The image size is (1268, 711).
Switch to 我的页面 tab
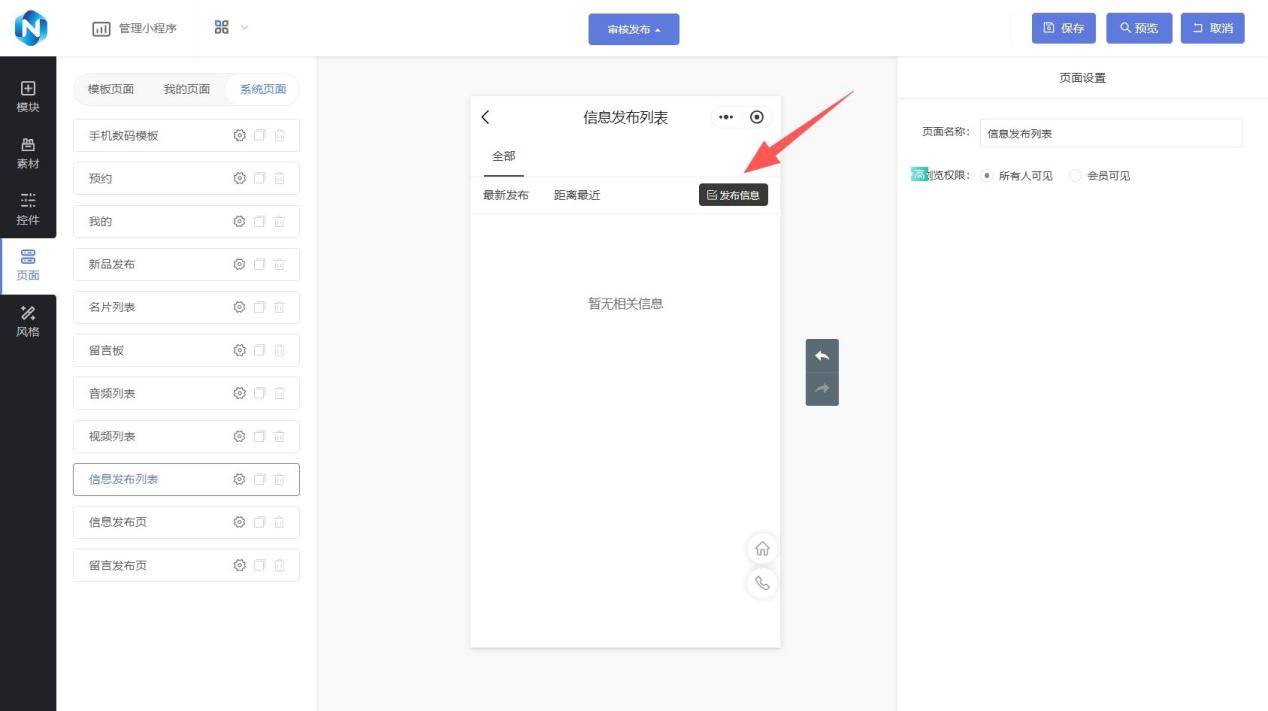coord(187,89)
